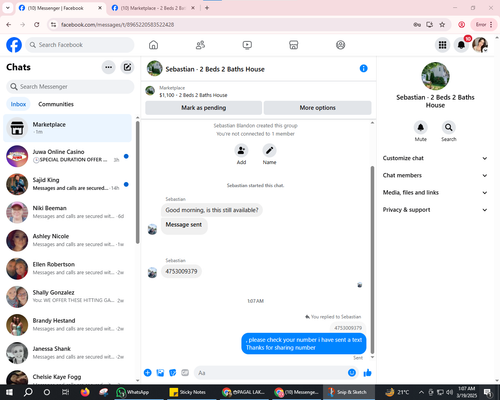500x400 pixels.
Task: Send a thumbs-up like
Action: pyautogui.click(x=368, y=373)
